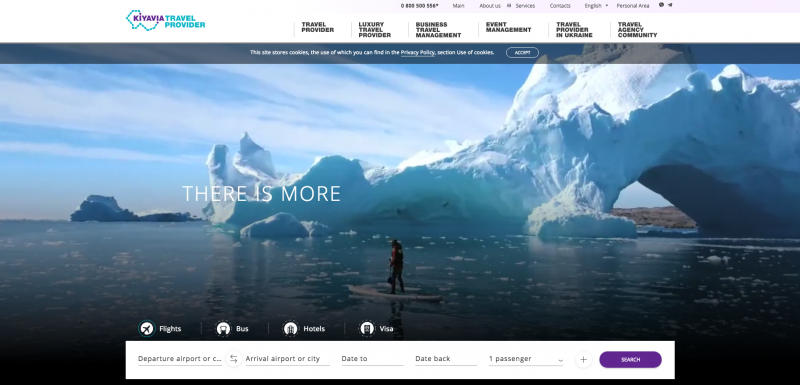Image resolution: width=800 pixels, height=385 pixels.
Task: Select the Bus search icon
Action: pos(223,329)
